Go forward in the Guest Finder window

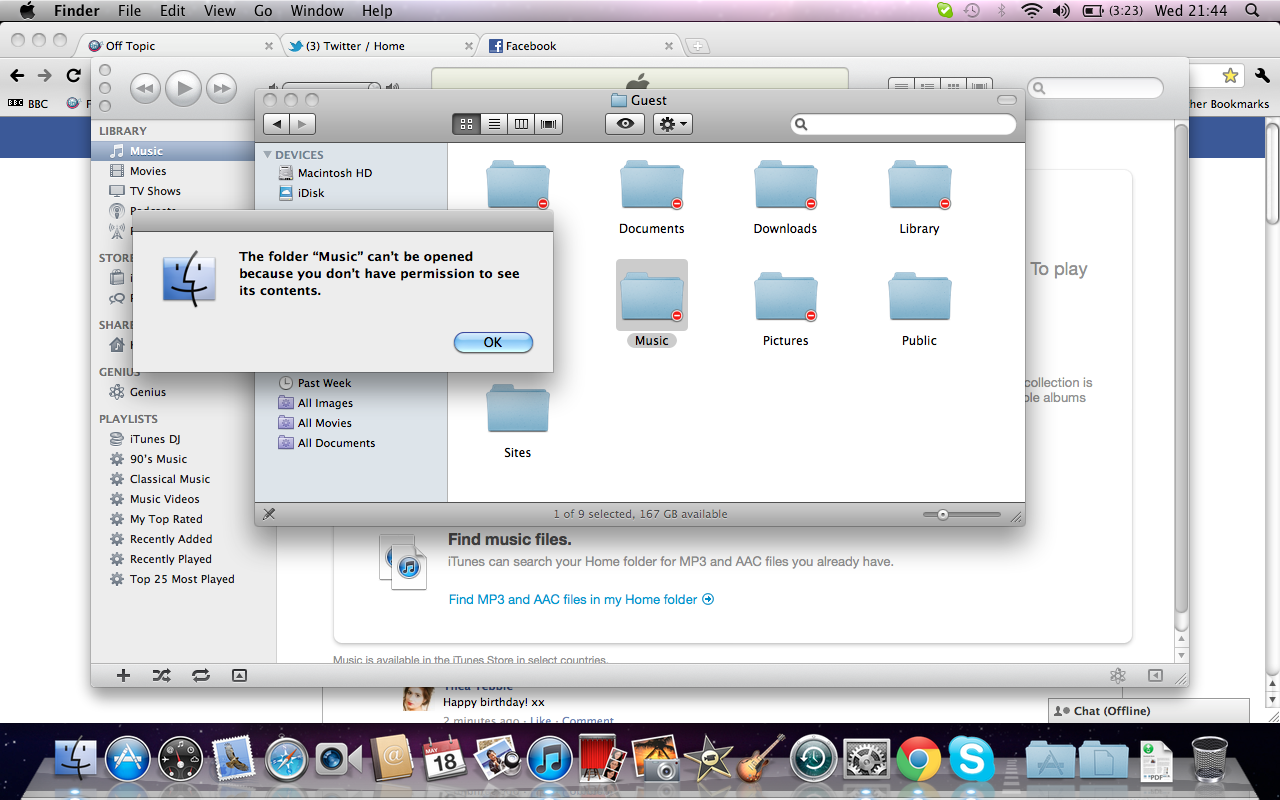click(x=302, y=124)
